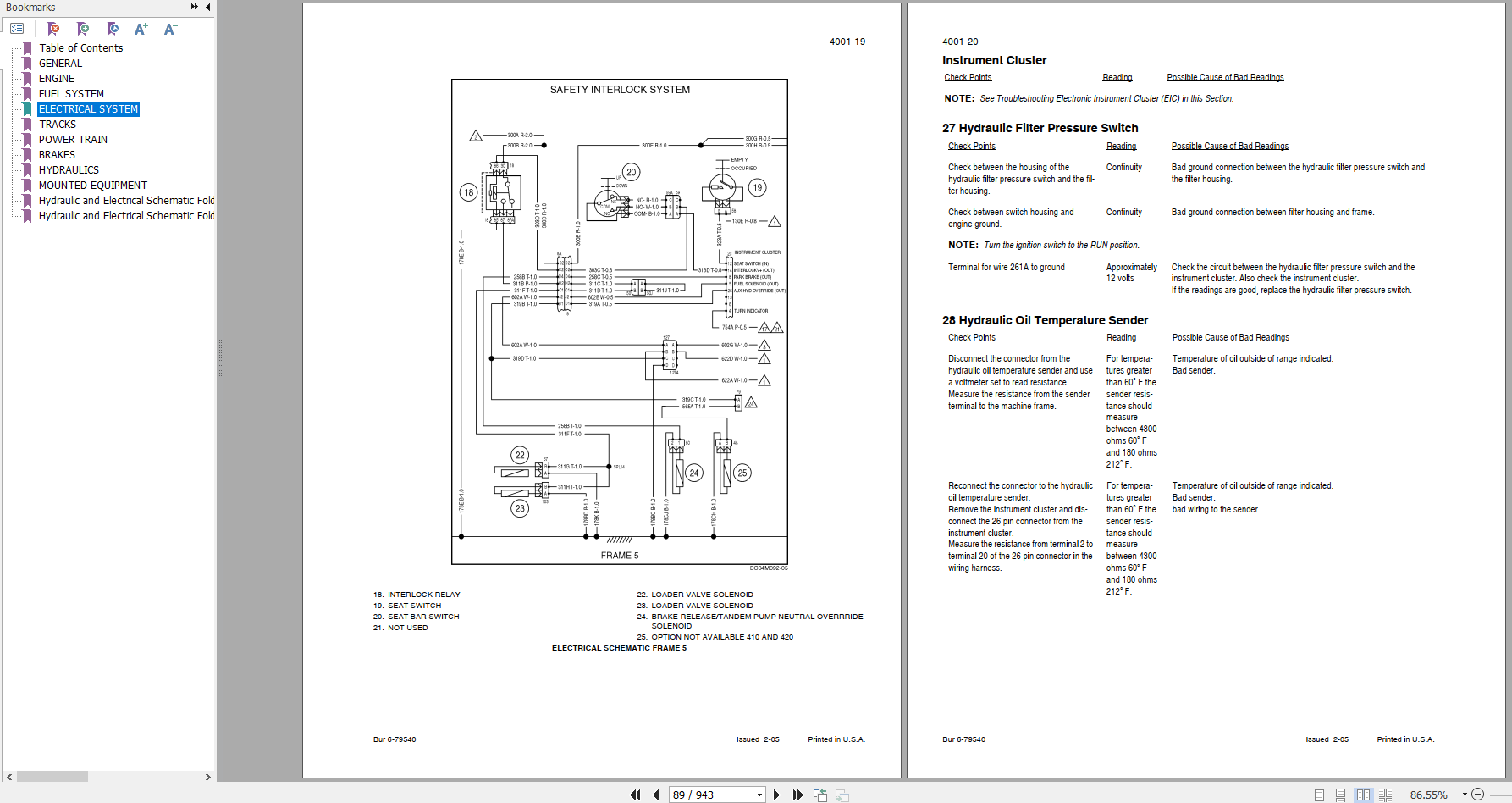The image size is (1512, 803).
Task: Open the HYDRAULICS bookmark
Action: tap(69, 170)
